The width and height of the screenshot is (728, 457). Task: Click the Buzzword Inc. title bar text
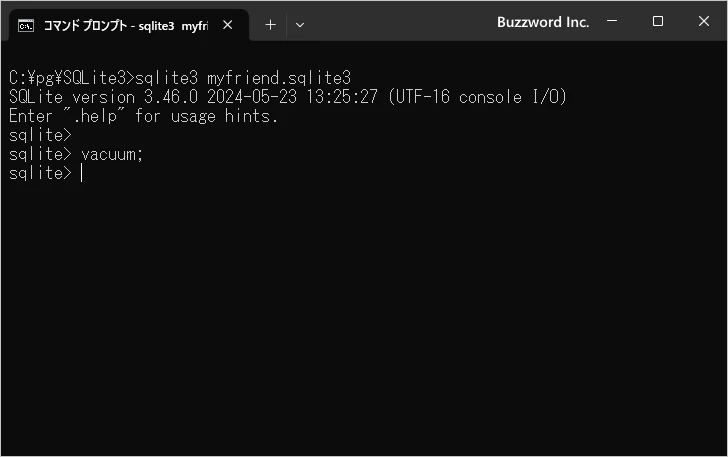point(542,22)
